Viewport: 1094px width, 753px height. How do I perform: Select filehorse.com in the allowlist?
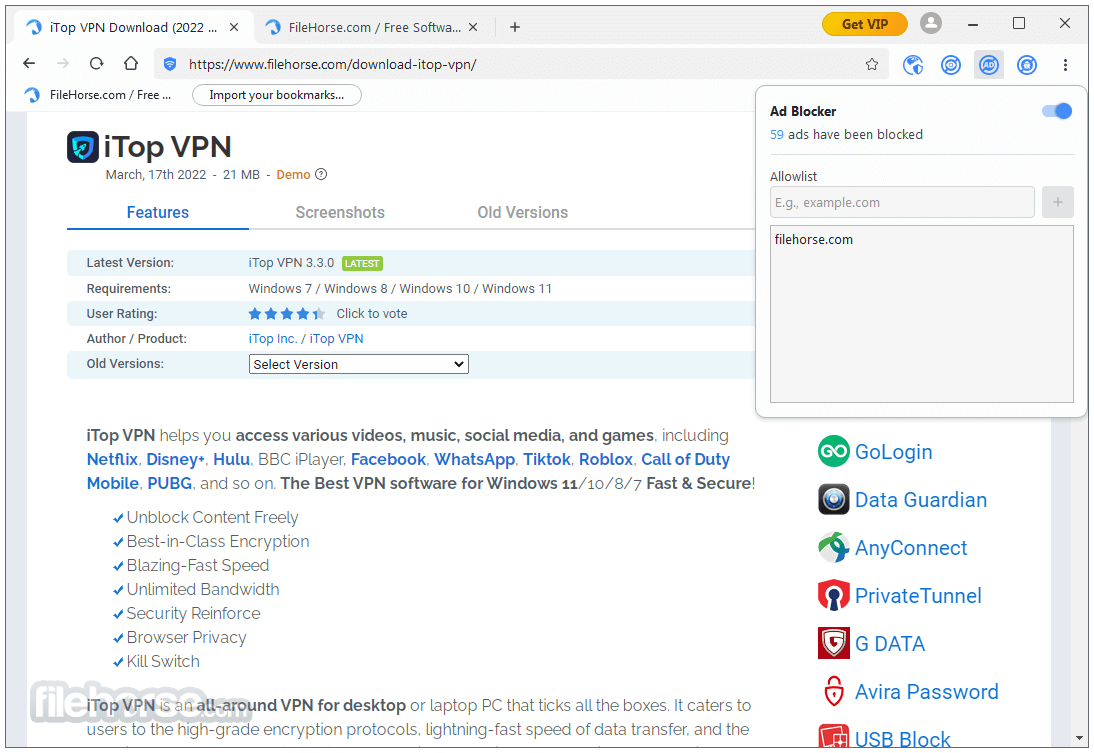pyautogui.click(x=814, y=239)
